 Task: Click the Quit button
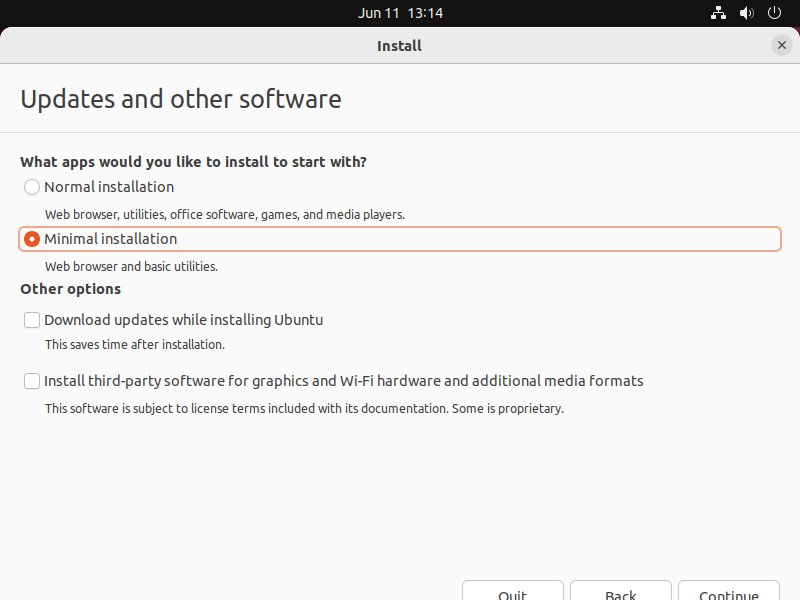(513, 591)
